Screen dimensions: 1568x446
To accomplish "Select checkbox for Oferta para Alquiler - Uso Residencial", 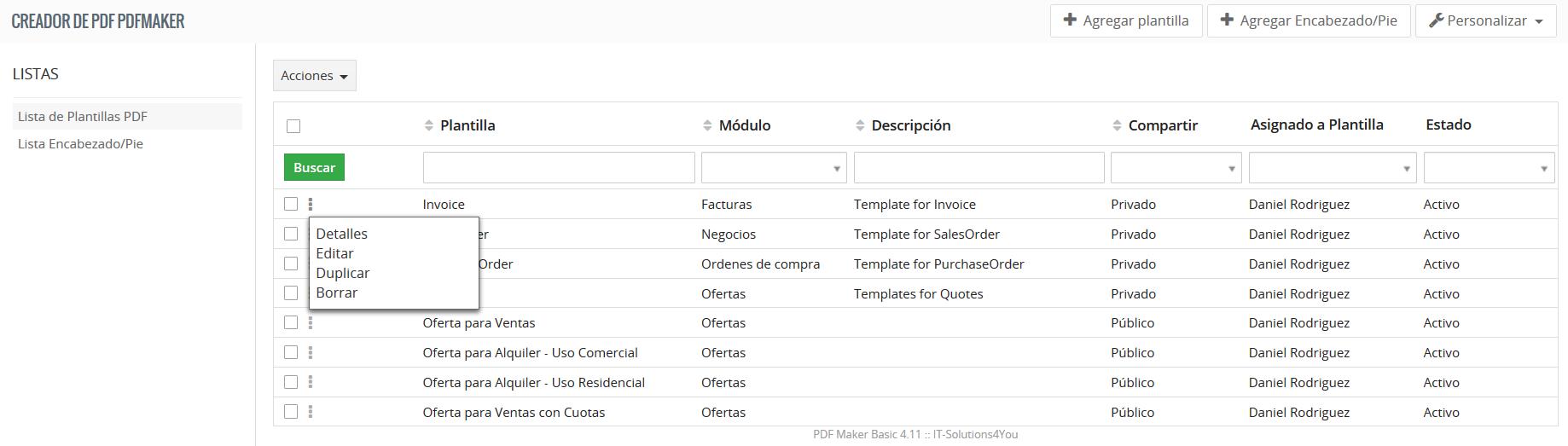I will [291, 382].
